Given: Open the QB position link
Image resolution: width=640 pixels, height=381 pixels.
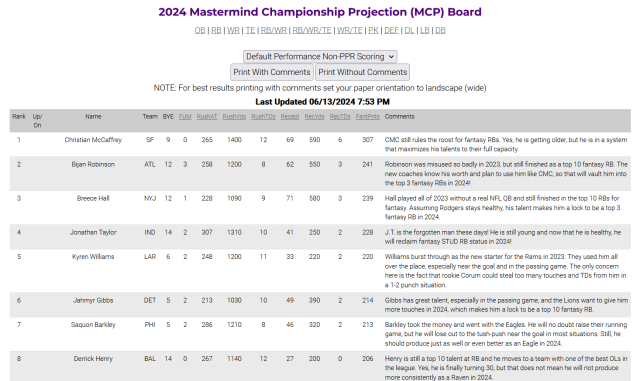Looking at the screenshot, I should 200,30.
